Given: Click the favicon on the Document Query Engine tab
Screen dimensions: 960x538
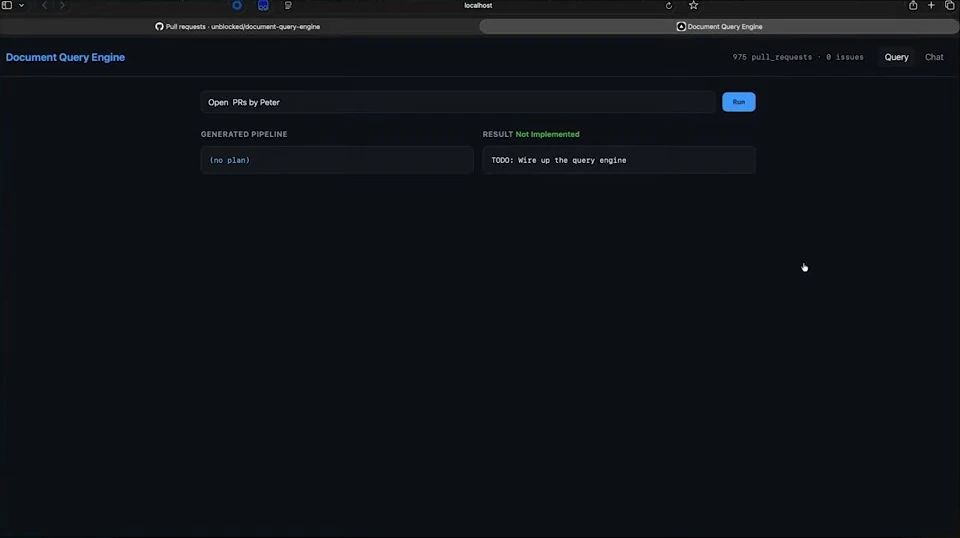Looking at the screenshot, I should (681, 26).
